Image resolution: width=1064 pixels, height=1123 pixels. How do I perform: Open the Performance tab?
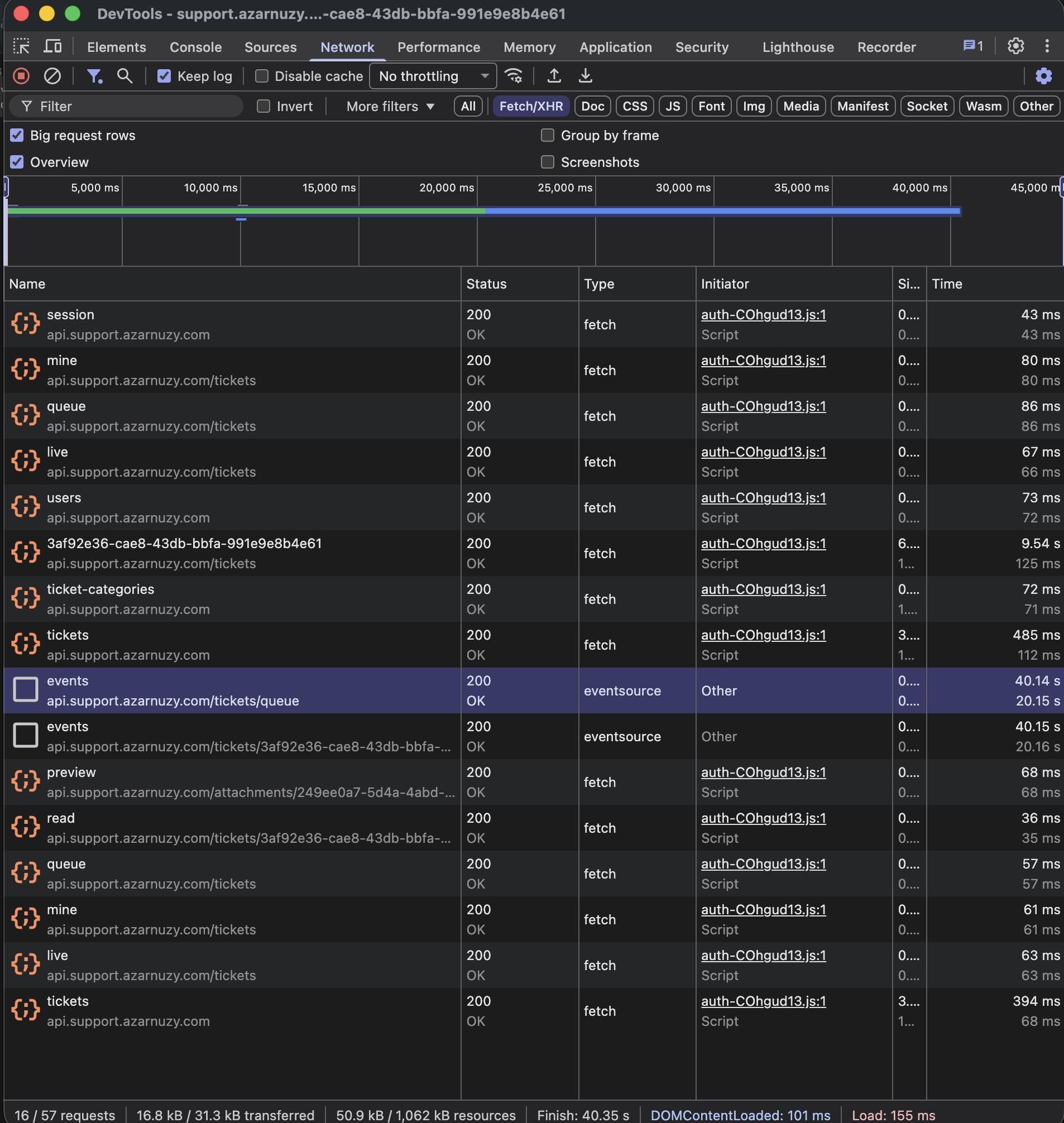click(439, 47)
